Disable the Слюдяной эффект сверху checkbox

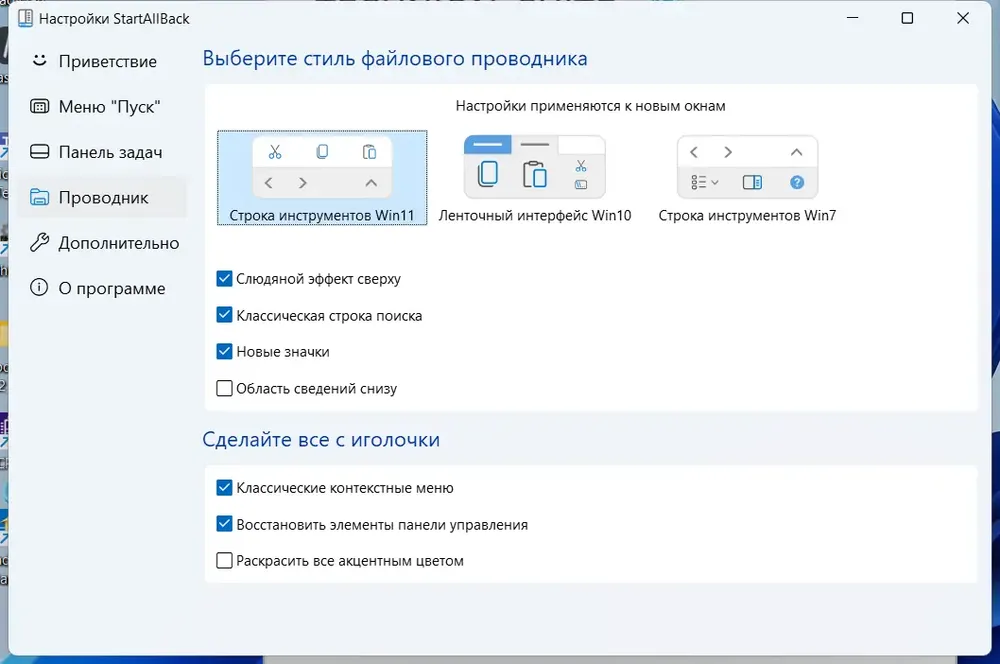click(224, 279)
